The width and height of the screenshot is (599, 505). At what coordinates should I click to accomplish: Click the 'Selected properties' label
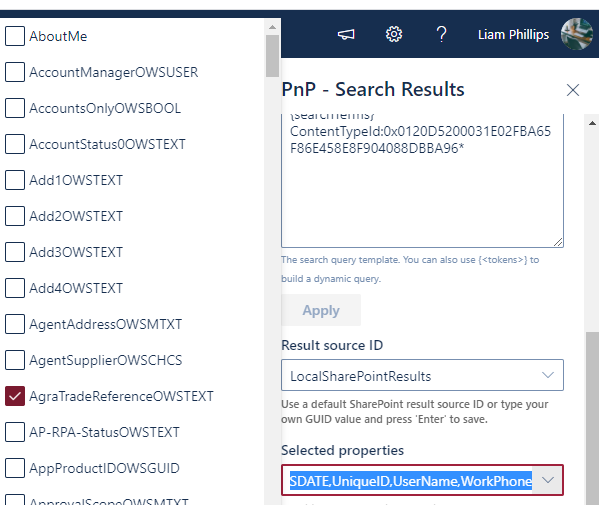click(342, 450)
